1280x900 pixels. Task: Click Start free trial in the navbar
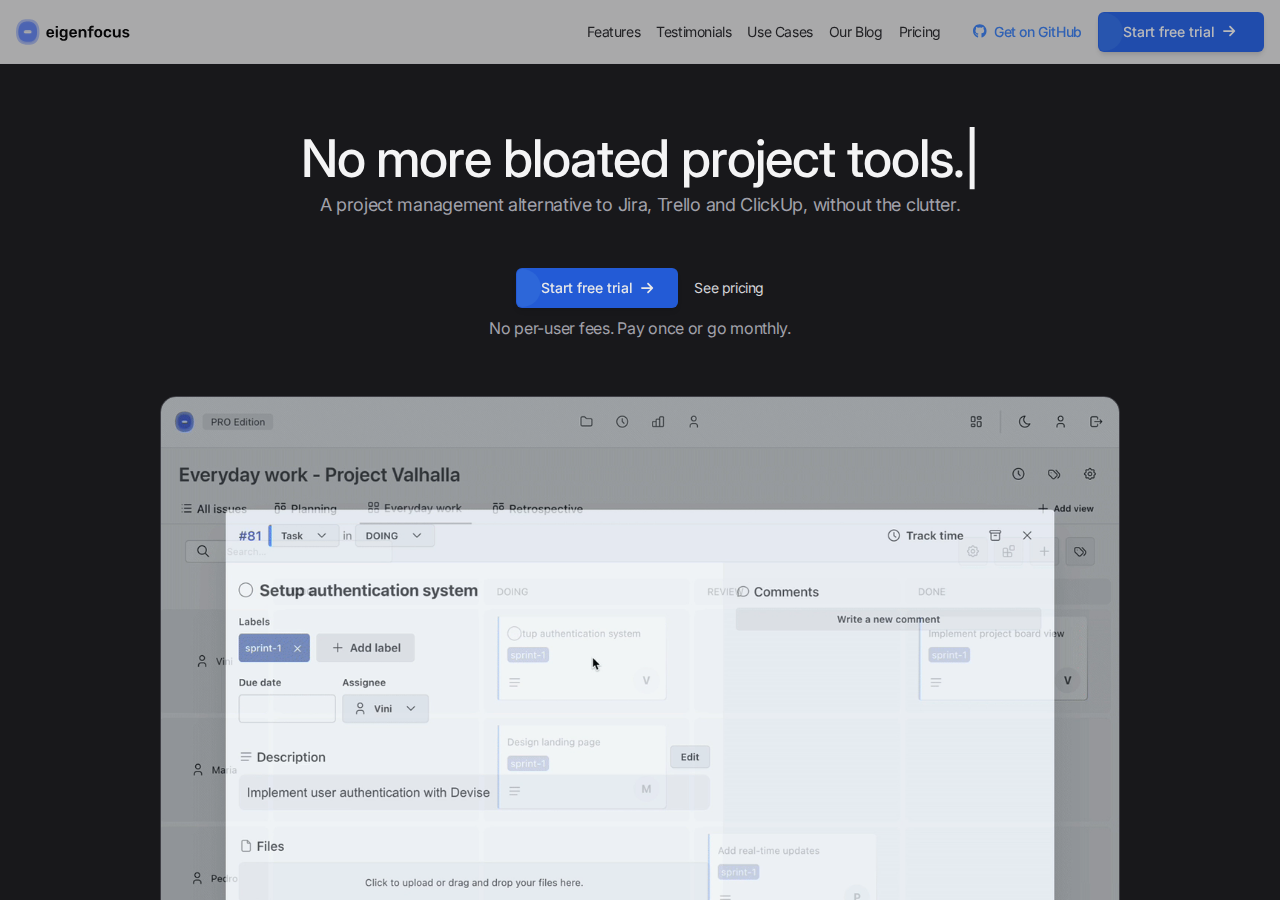[x=1181, y=32]
